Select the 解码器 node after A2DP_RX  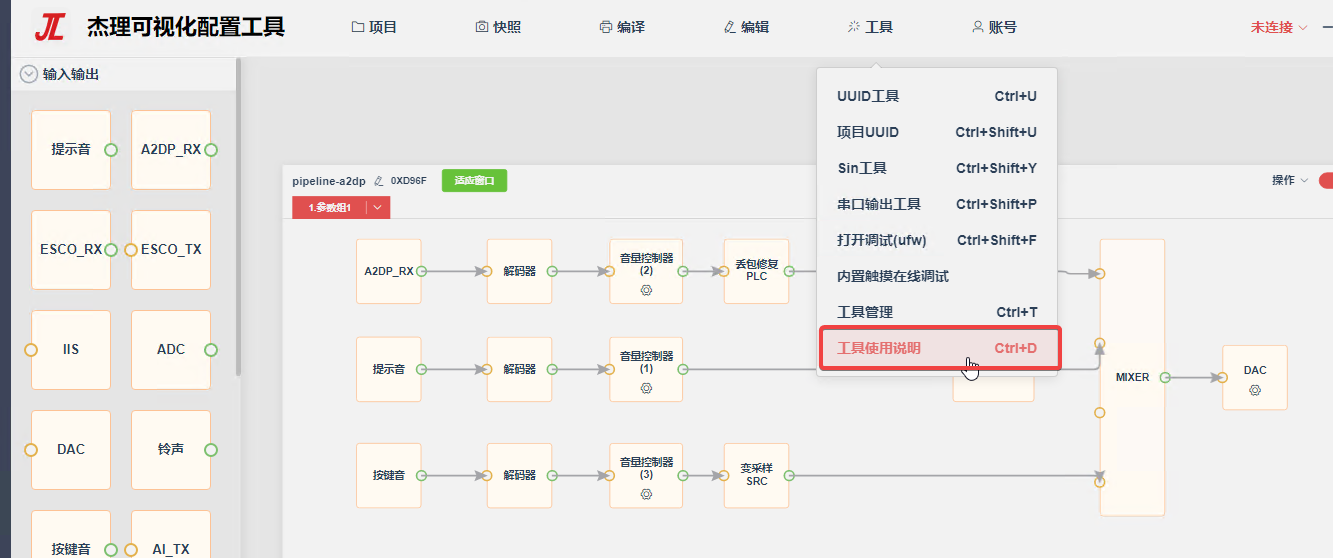pyautogui.click(x=519, y=271)
